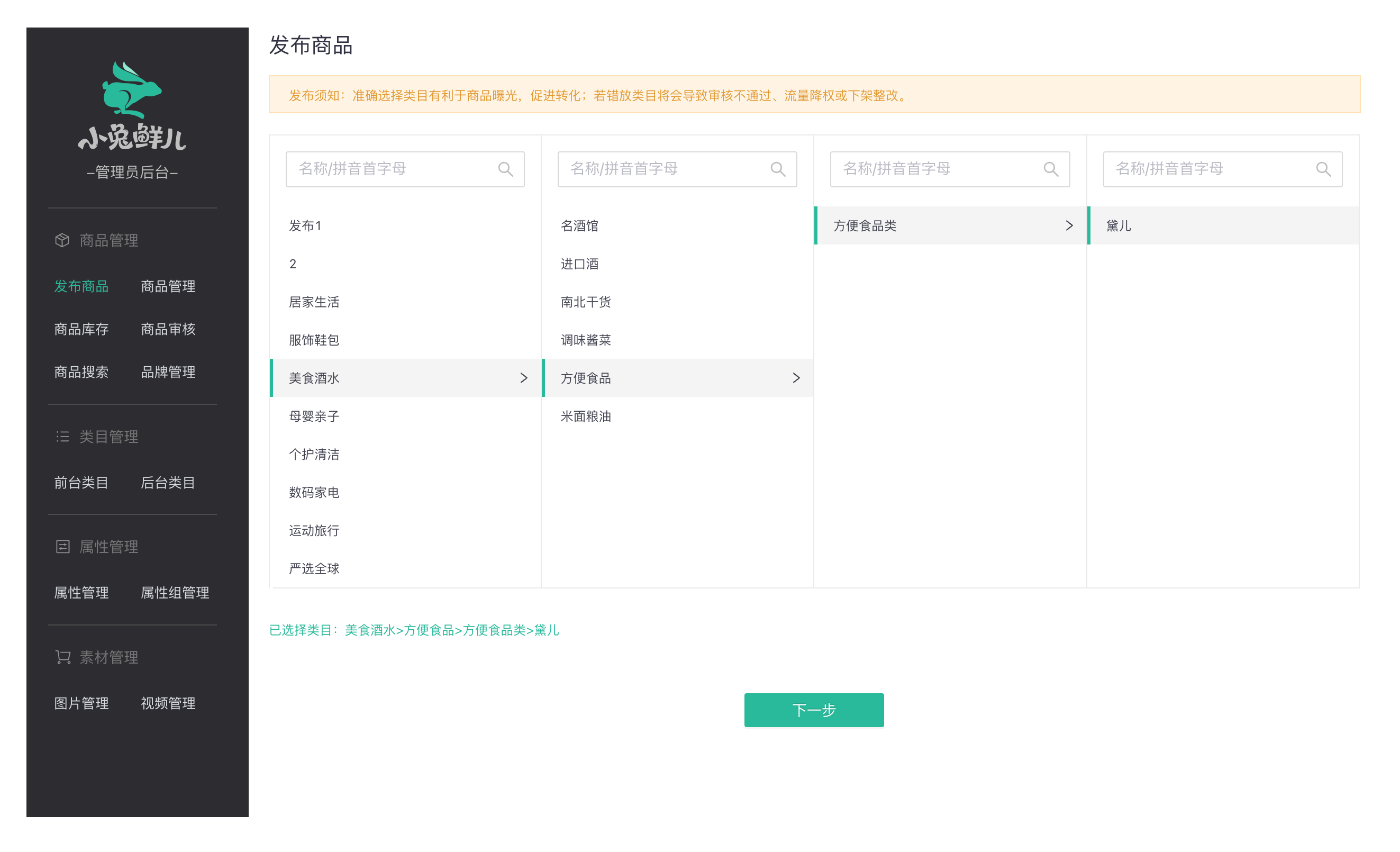Image resolution: width=1400 pixels, height=852 pixels.
Task: Select category 数码家电
Action: (x=406, y=492)
